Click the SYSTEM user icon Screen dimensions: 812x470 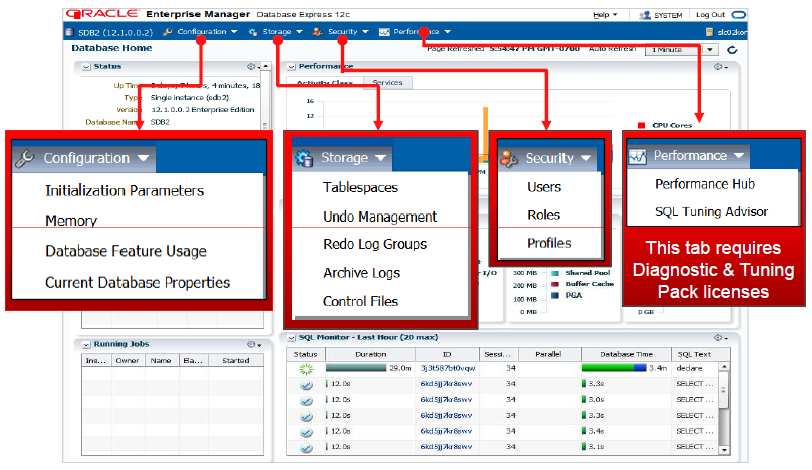pos(645,15)
